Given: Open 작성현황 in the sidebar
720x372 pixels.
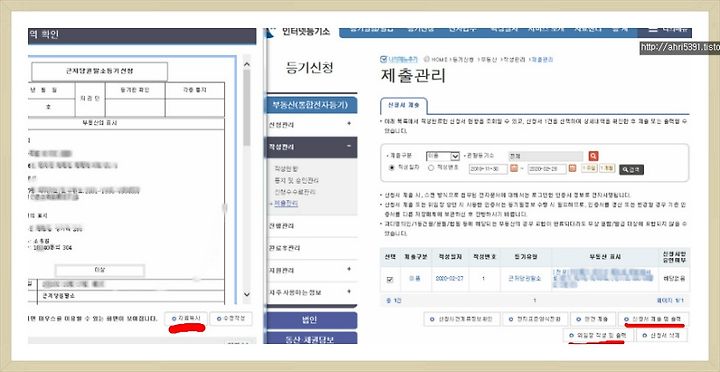Looking at the screenshot, I should click(x=287, y=169).
